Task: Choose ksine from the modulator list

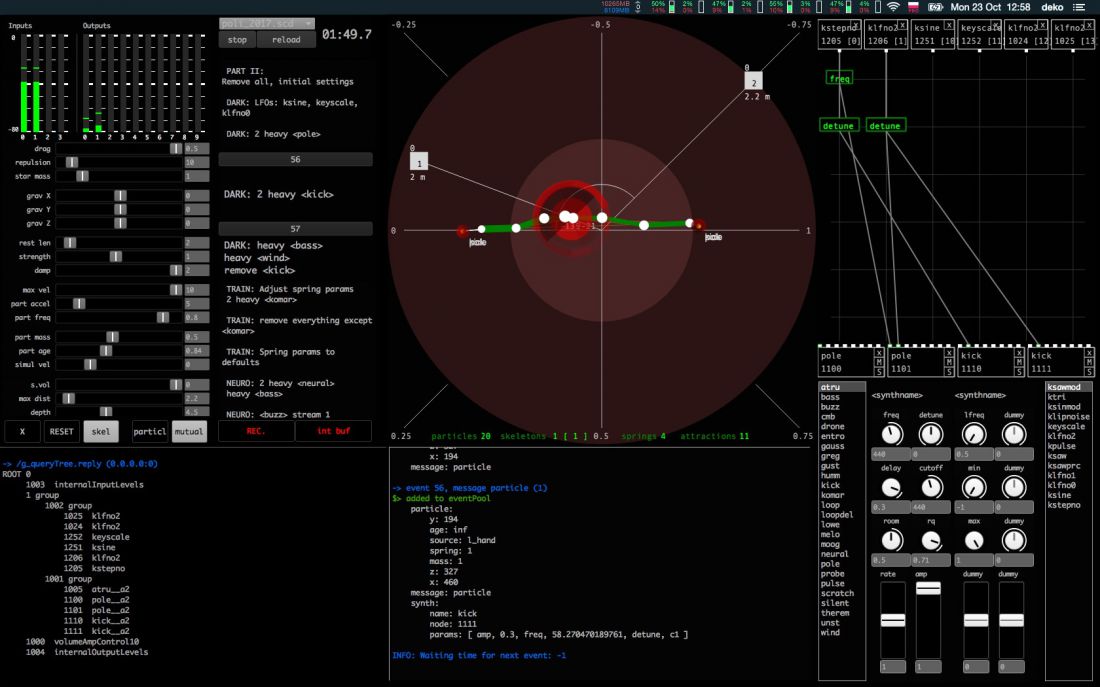Action: [1062, 495]
